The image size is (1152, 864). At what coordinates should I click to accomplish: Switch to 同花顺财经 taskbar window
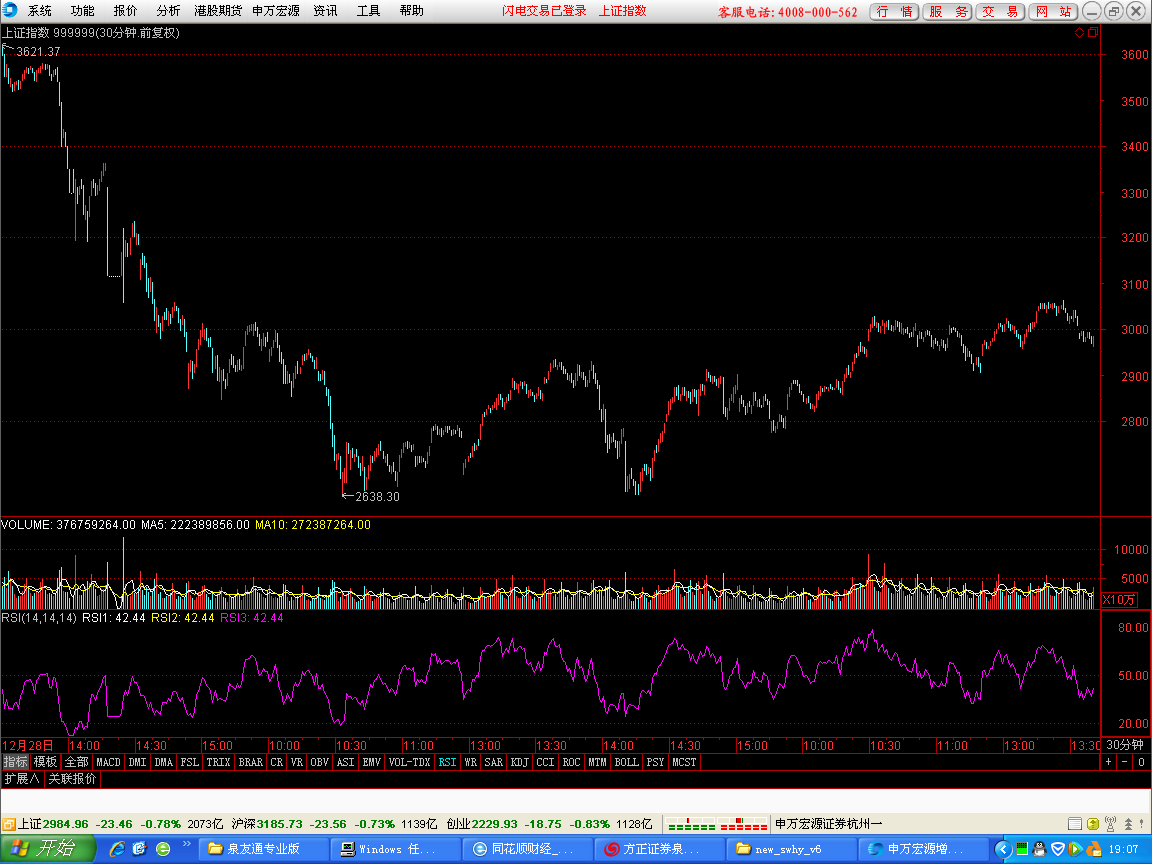(528, 849)
